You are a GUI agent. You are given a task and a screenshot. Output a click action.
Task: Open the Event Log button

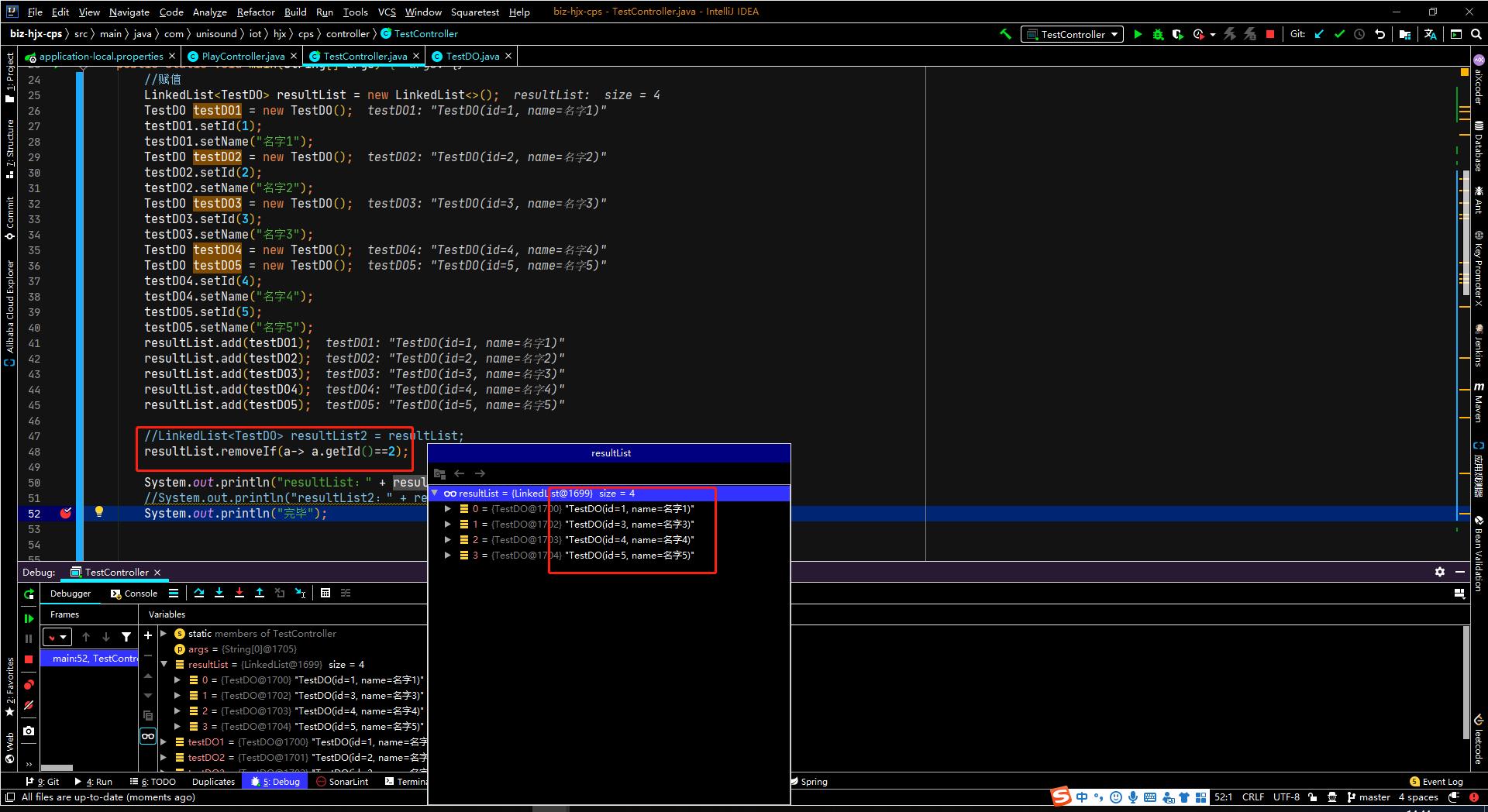[x=1436, y=781]
